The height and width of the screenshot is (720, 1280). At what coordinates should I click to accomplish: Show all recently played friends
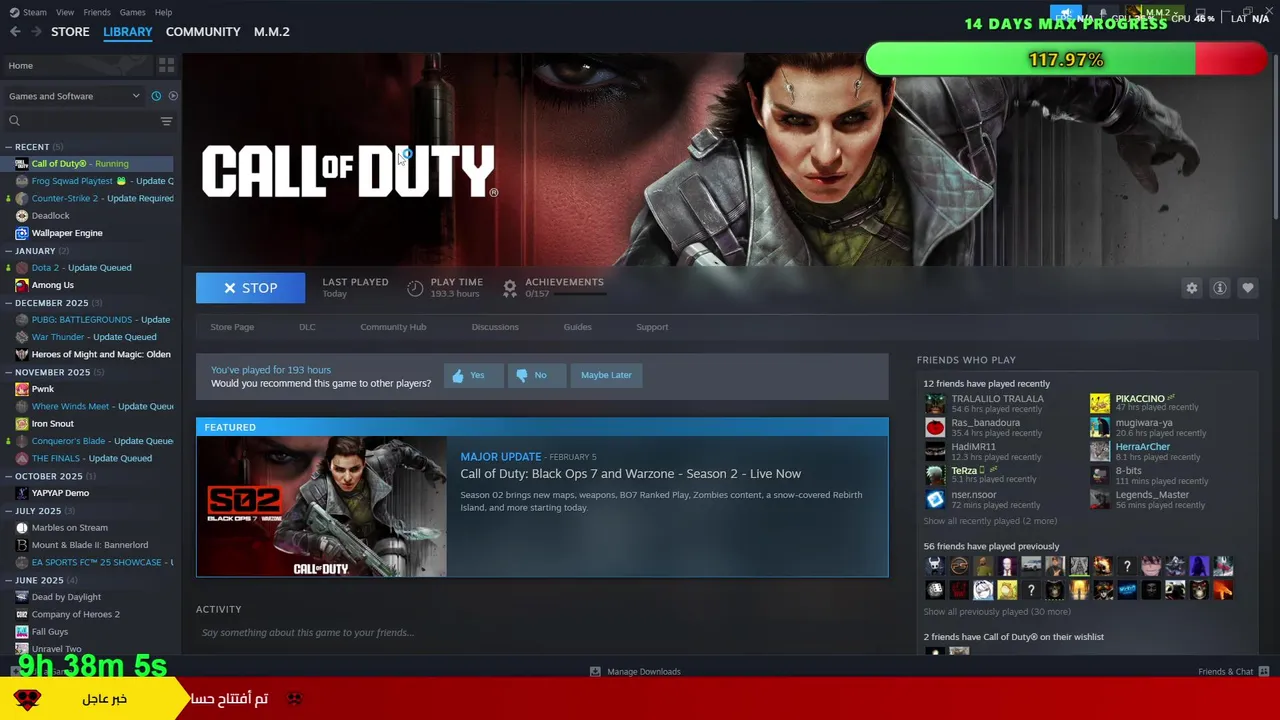tap(990, 521)
